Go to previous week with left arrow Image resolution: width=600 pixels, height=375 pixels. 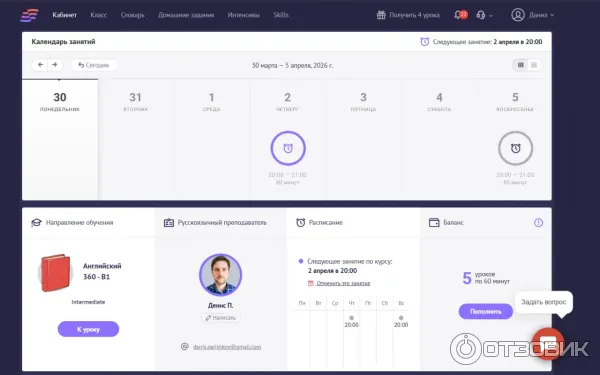(40, 65)
